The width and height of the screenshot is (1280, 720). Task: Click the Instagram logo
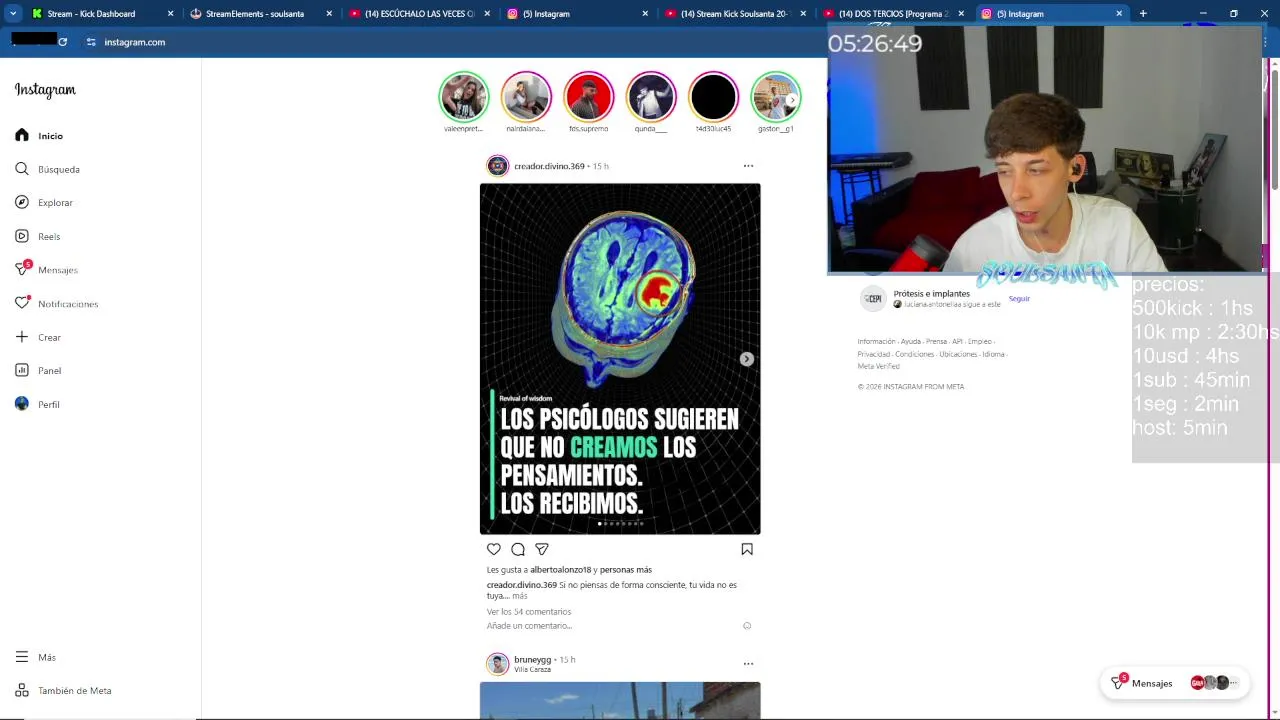tap(45, 90)
